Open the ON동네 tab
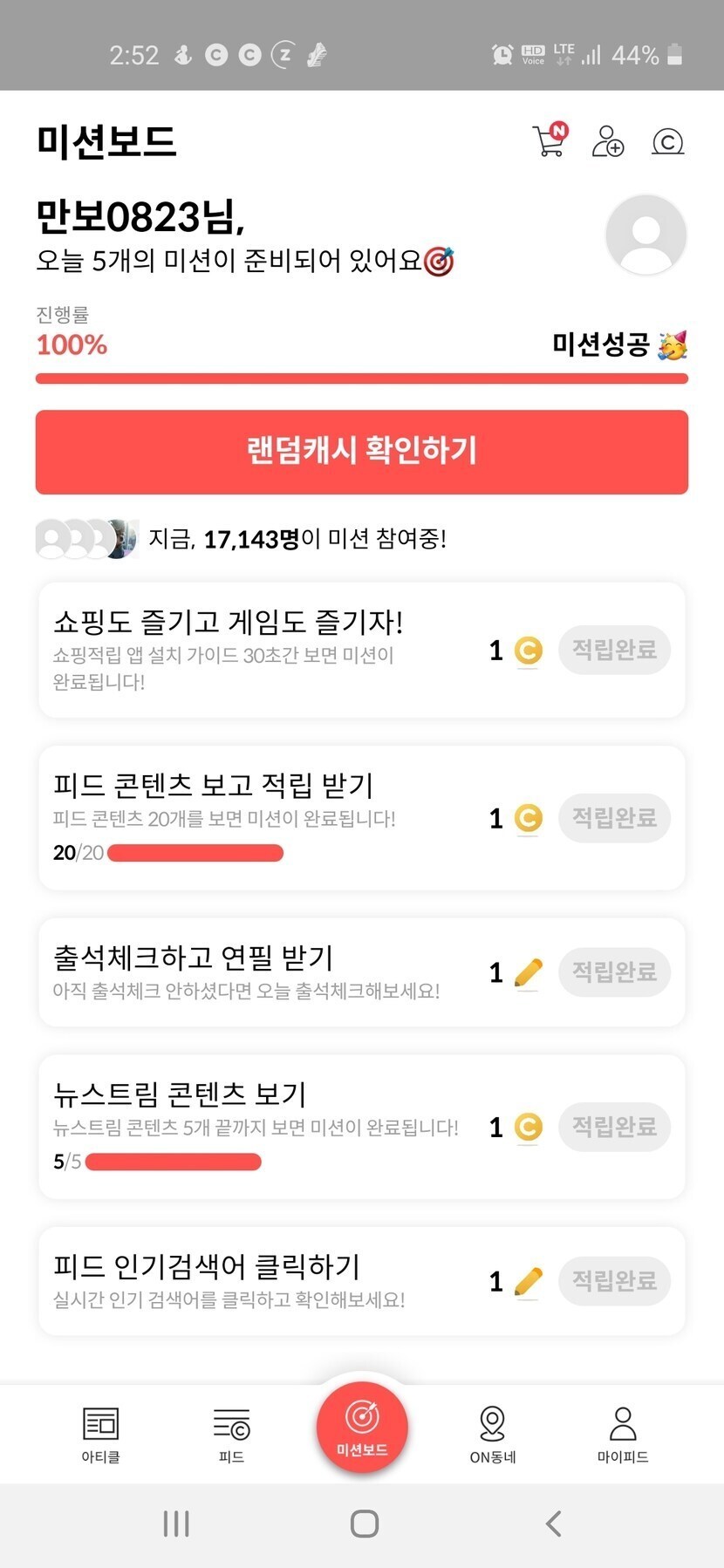Viewport: 724px width, 1568px height. (493, 1435)
